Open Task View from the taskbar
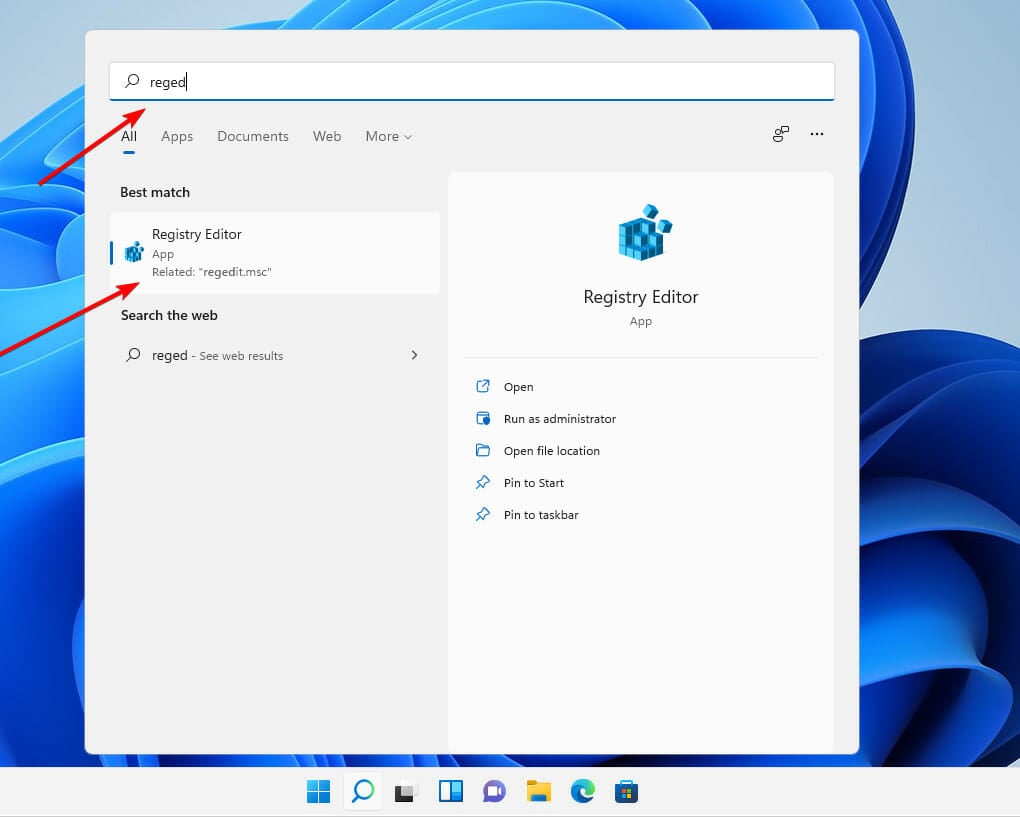Screen dimensions: 1020x817 [407, 792]
